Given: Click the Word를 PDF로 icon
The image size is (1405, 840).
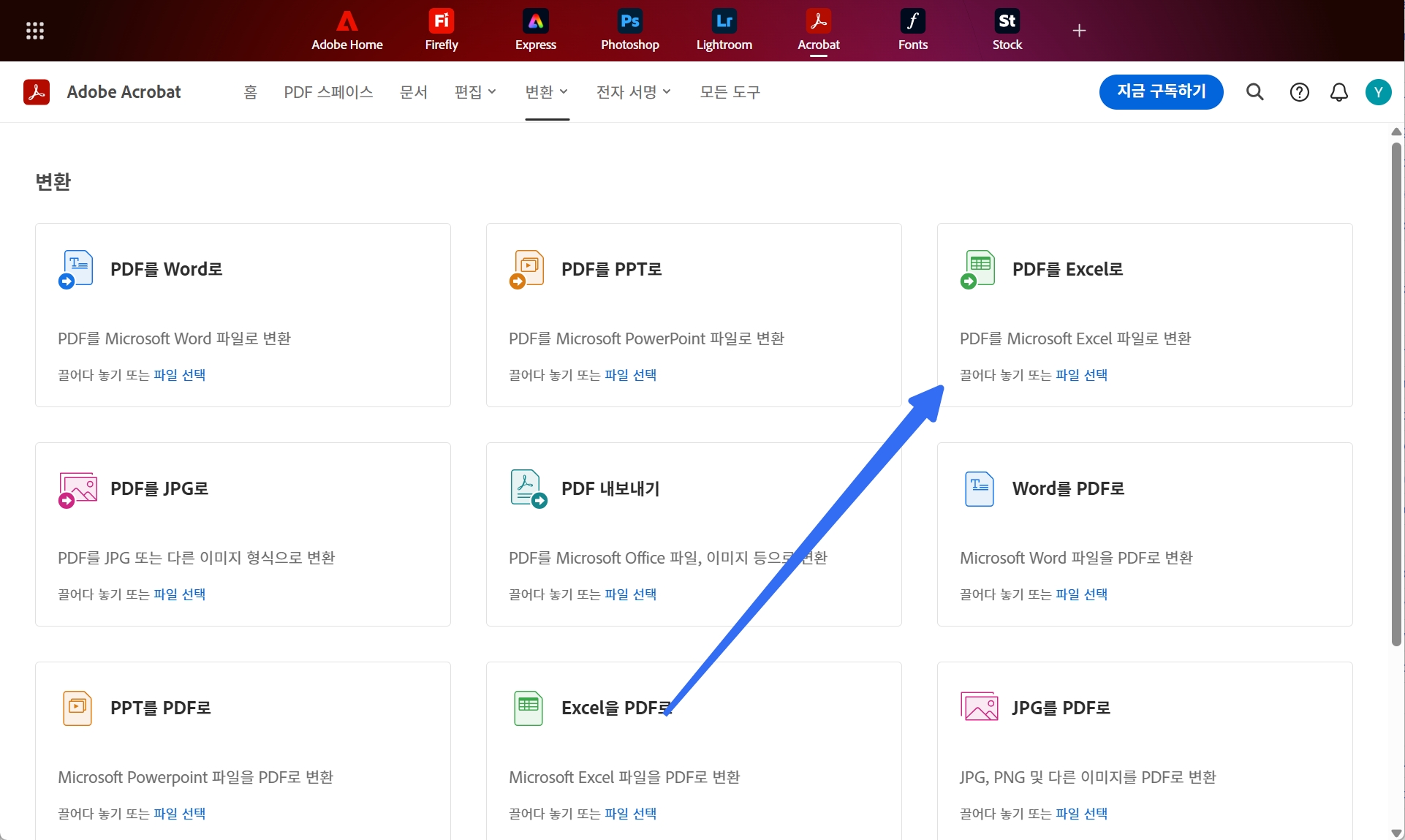Looking at the screenshot, I should coord(979,489).
